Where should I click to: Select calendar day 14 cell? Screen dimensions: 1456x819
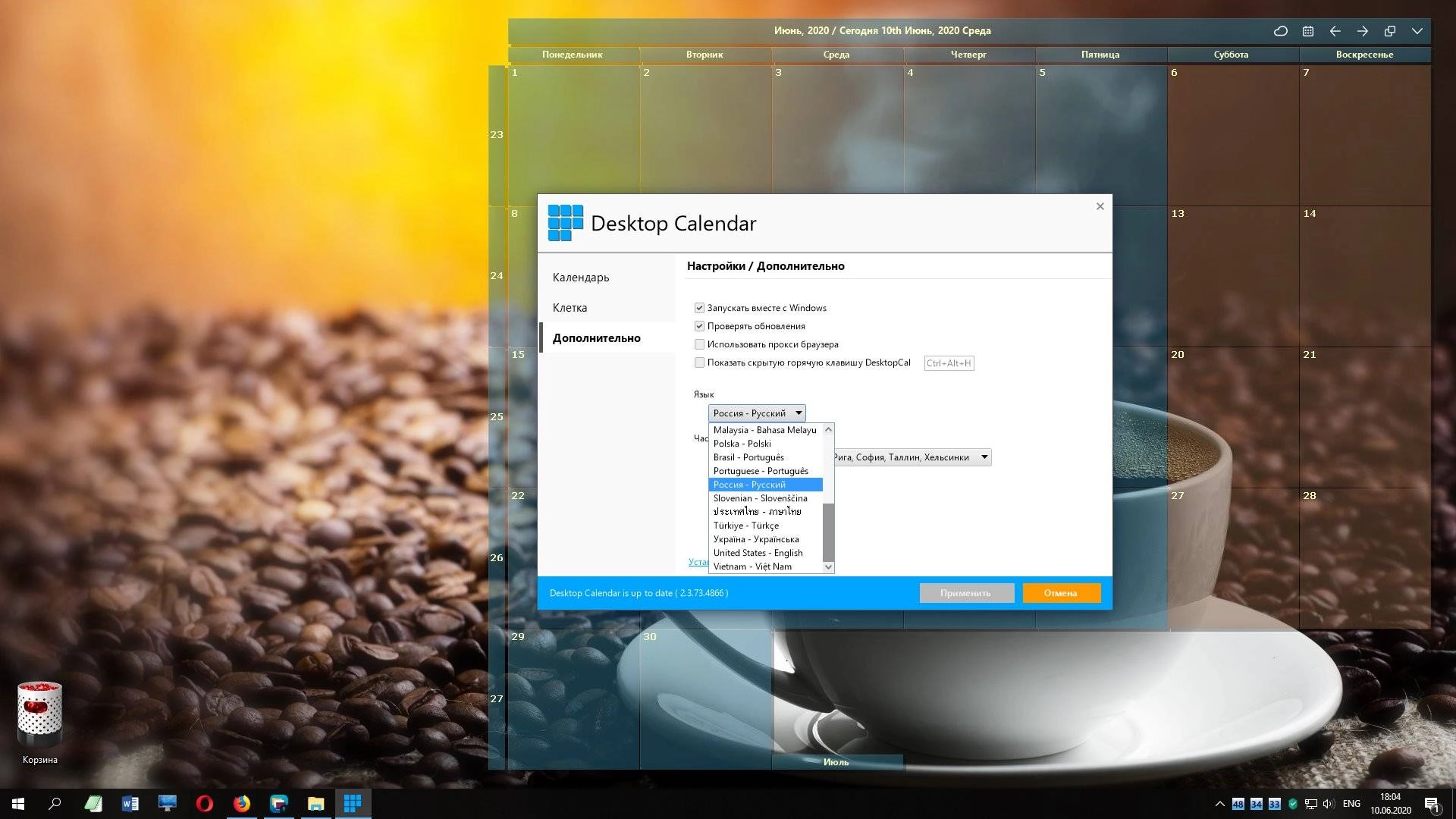[1365, 276]
